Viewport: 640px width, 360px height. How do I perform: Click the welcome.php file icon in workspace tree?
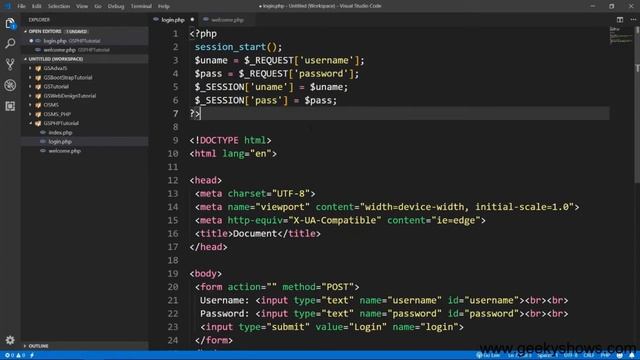pos(43,151)
